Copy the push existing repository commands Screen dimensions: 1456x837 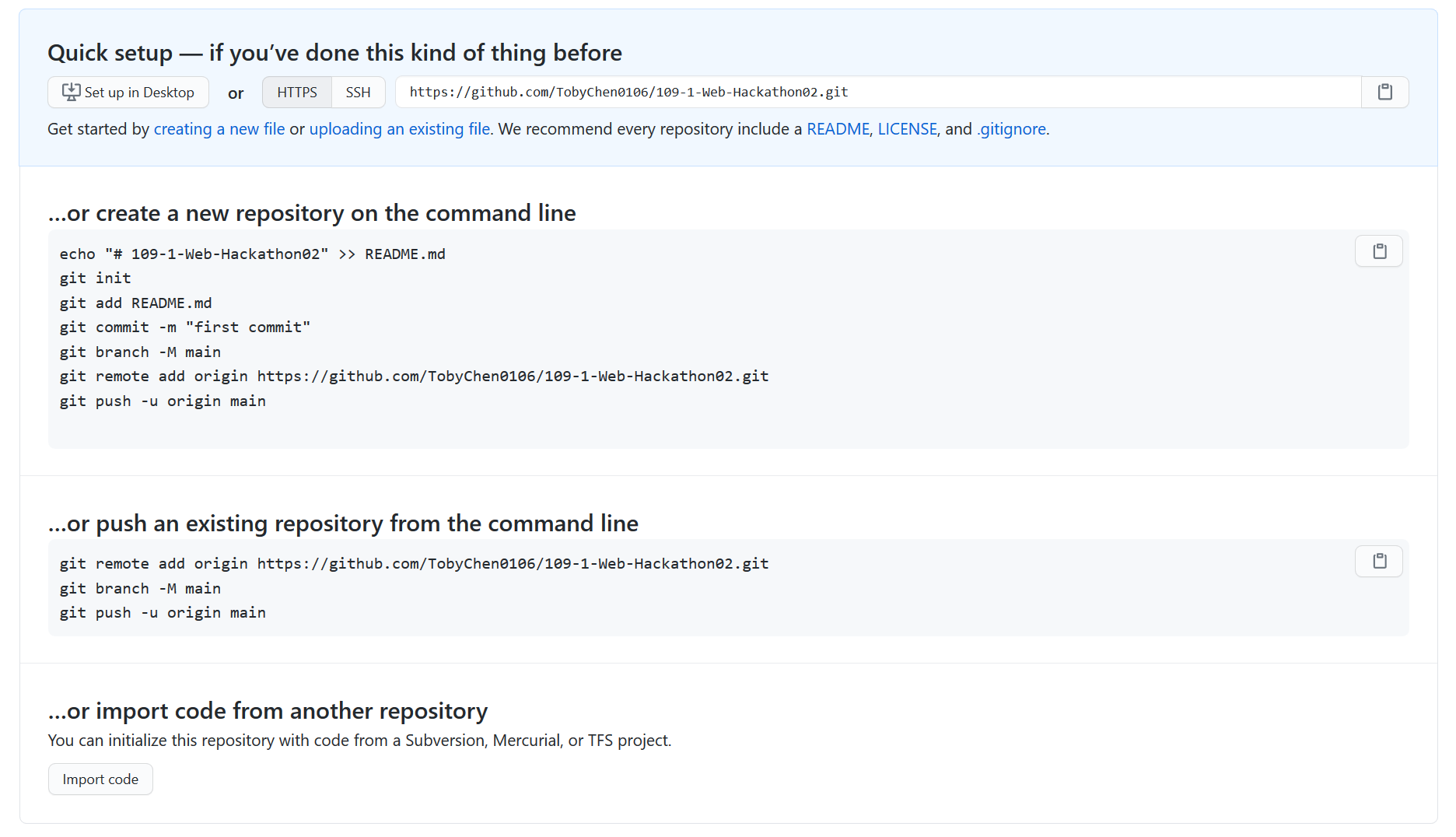(x=1379, y=561)
